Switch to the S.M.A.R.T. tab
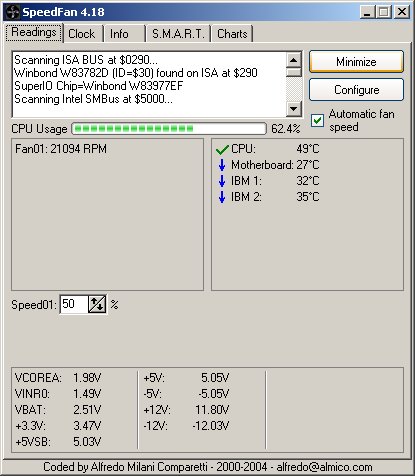This screenshot has height=476, width=415. (178, 34)
